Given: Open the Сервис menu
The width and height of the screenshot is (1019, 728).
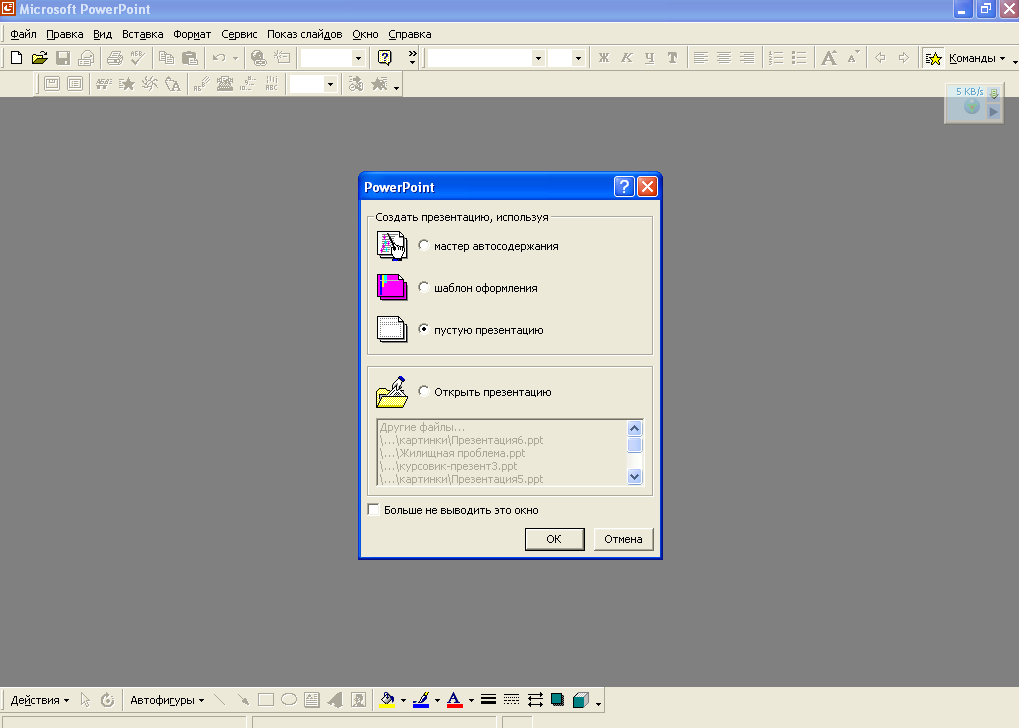Looking at the screenshot, I should pos(239,34).
